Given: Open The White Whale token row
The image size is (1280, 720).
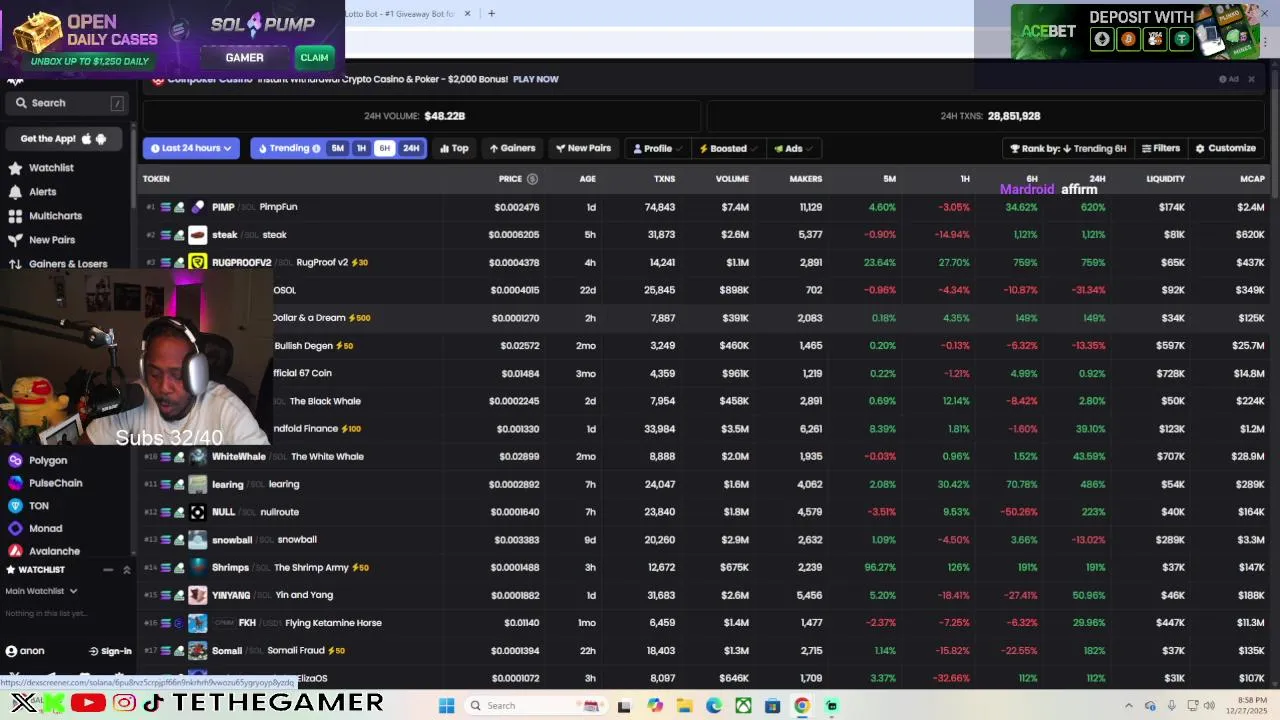Looking at the screenshot, I should click(x=704, y=457).
